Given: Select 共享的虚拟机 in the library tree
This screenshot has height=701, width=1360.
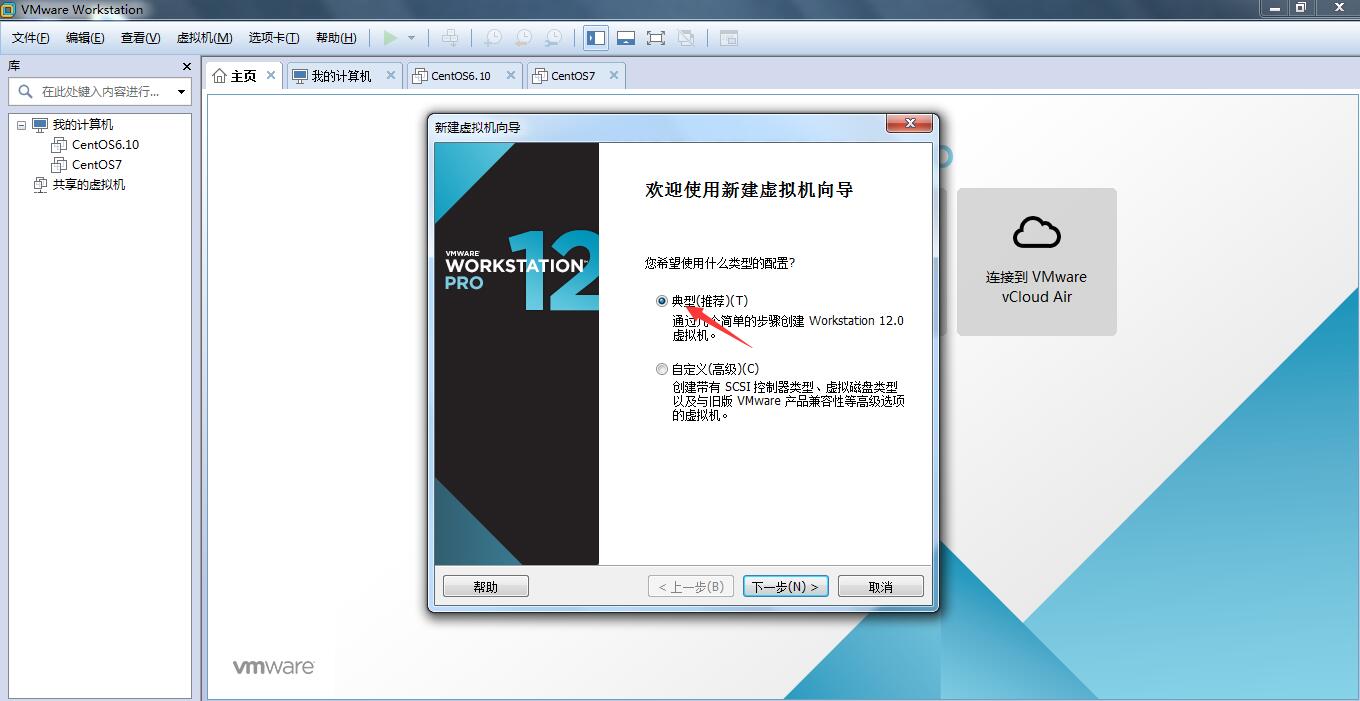Looking at the screenshot, I should pos(89,185).
